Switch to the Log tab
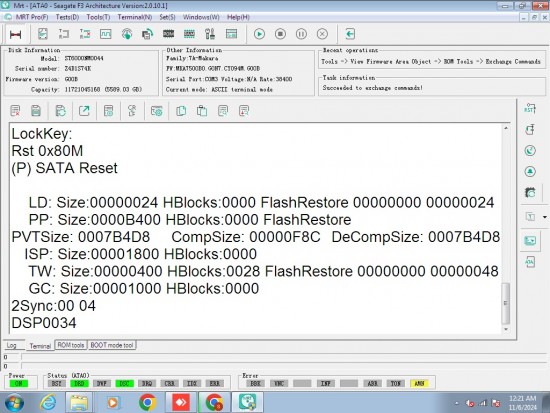The width and height of the screenshot is (550, 413). (12, 345)
